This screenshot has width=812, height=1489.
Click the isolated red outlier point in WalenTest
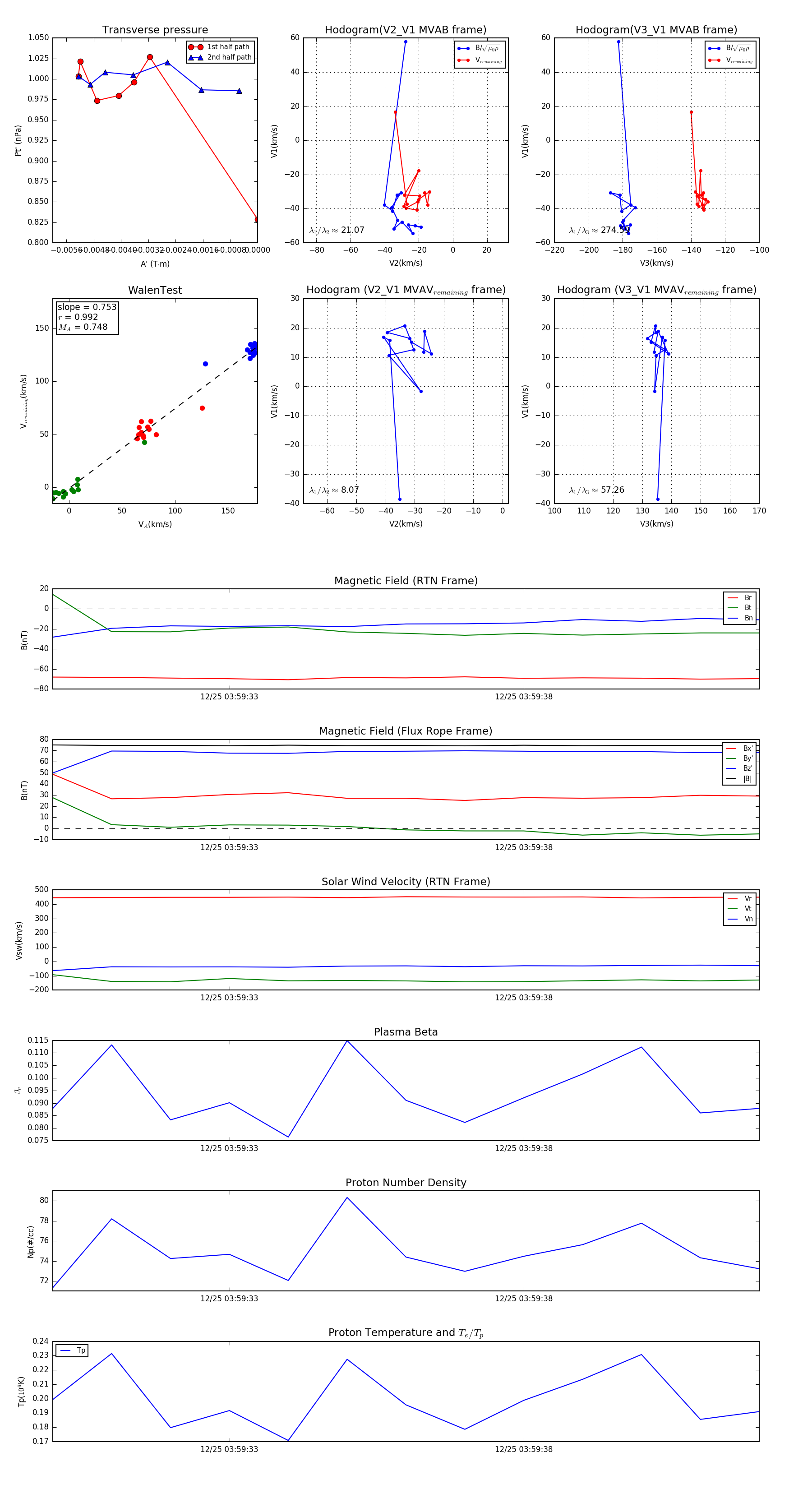[x=202, y=408]
